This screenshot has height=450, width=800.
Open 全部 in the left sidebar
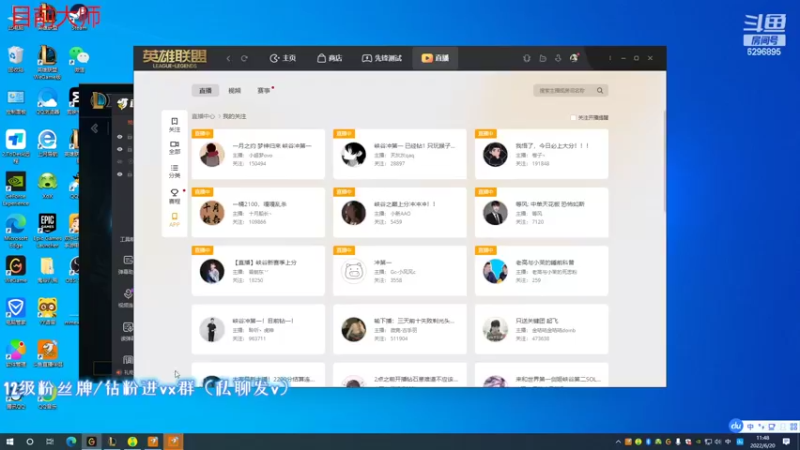[x=174, y=147]
